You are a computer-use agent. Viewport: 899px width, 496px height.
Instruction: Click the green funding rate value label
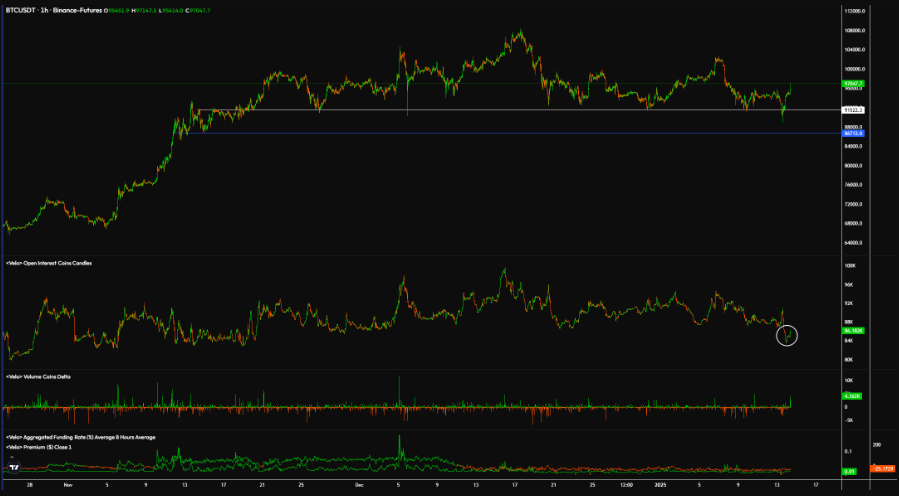(x=851, y=470)
